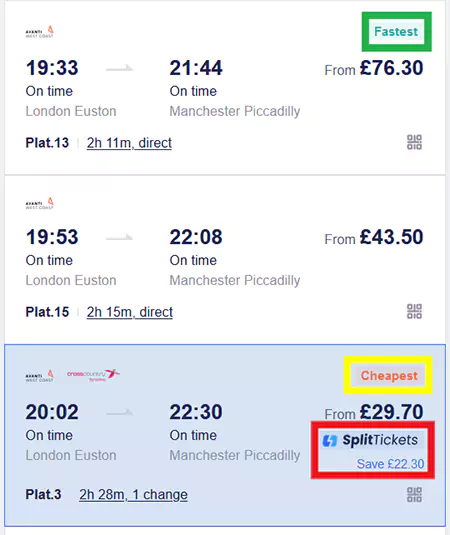Select the 22:08 arrival time
The height and width of the screenshot is (535, 450).
(196, 237)
